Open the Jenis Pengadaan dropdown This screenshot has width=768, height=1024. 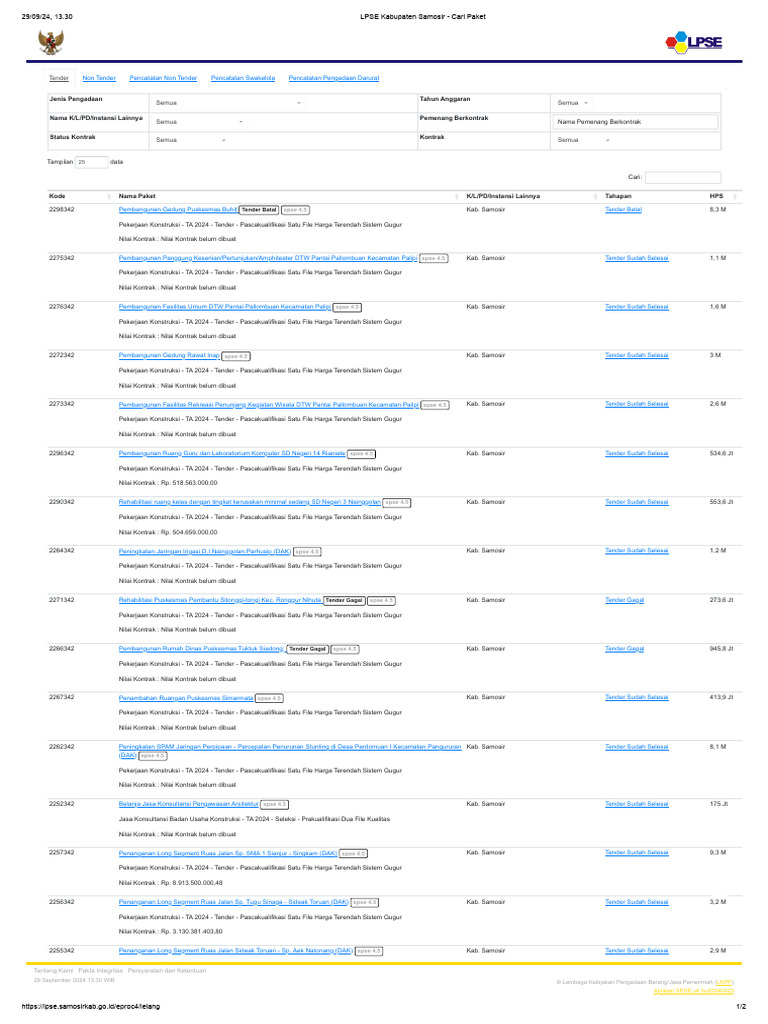pyautogui.click(x=228, y=103)
